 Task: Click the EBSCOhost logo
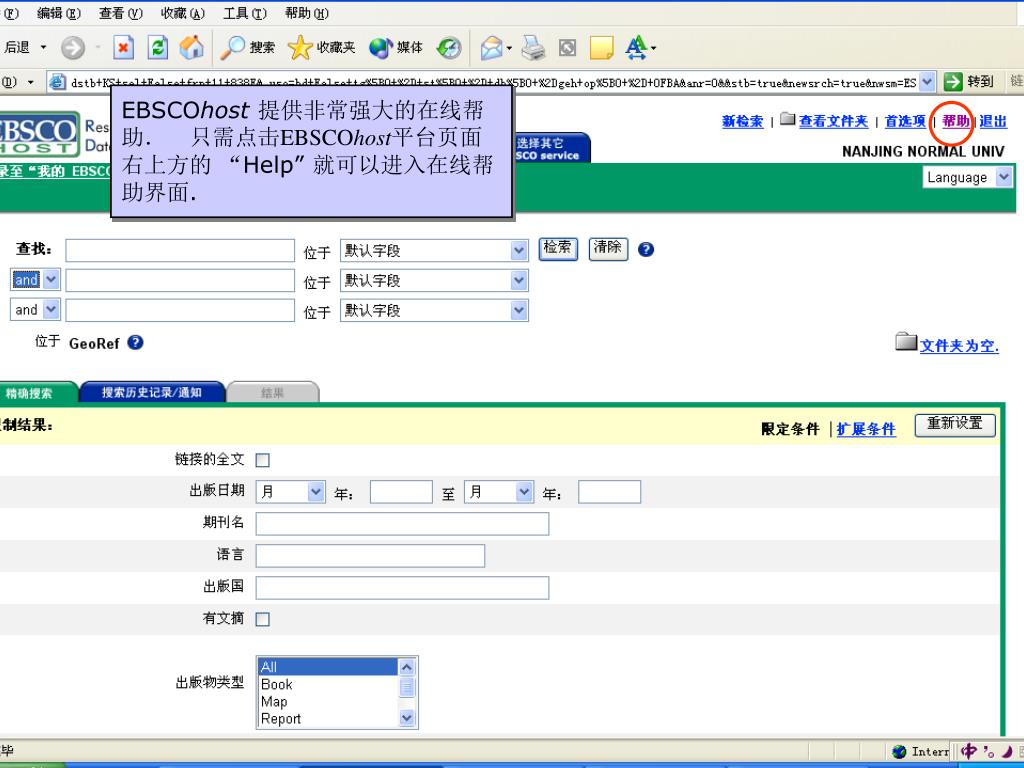point(39,135)
